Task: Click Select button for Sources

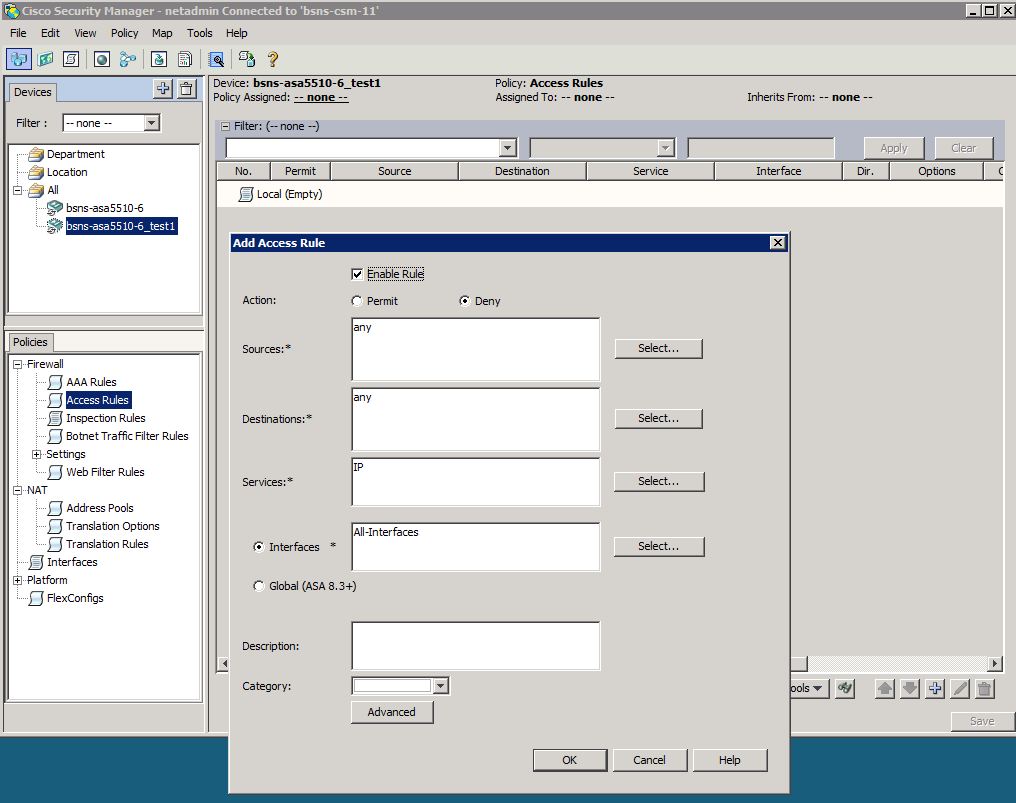Action: point(658,348)
